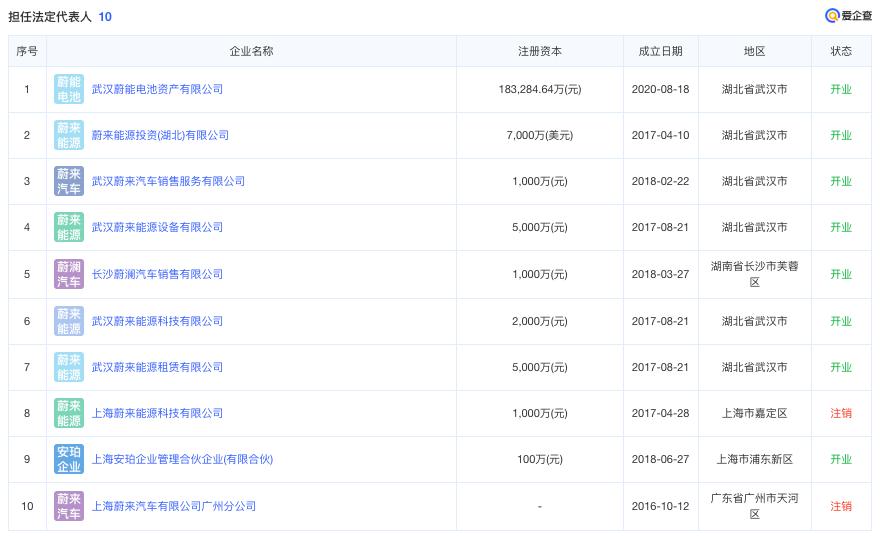The width and height of the screenshot is (880, 537).
Task: Select the date 2020-08-18
Action: (x=661, y=89)
